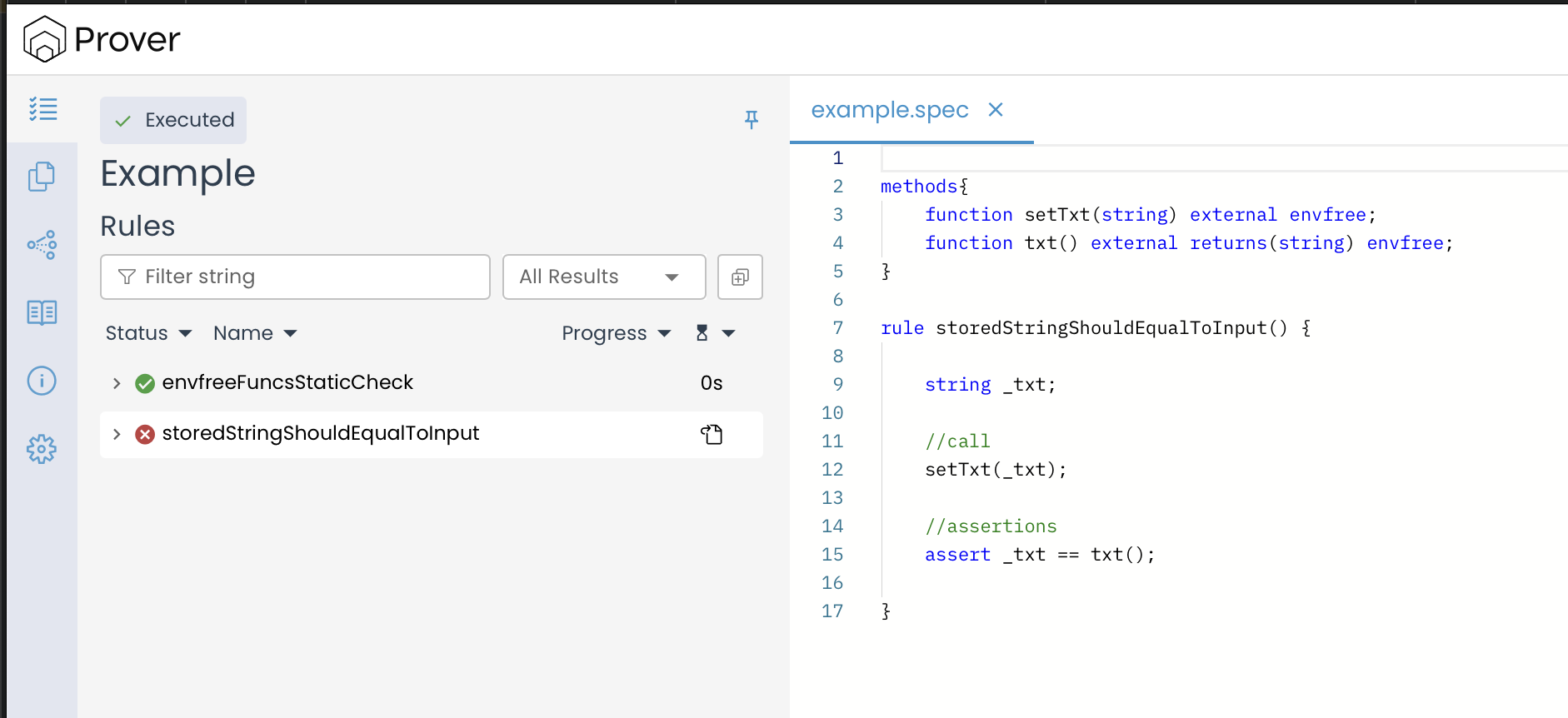Open the files copy sidebar icon

(x=42, y=177)
